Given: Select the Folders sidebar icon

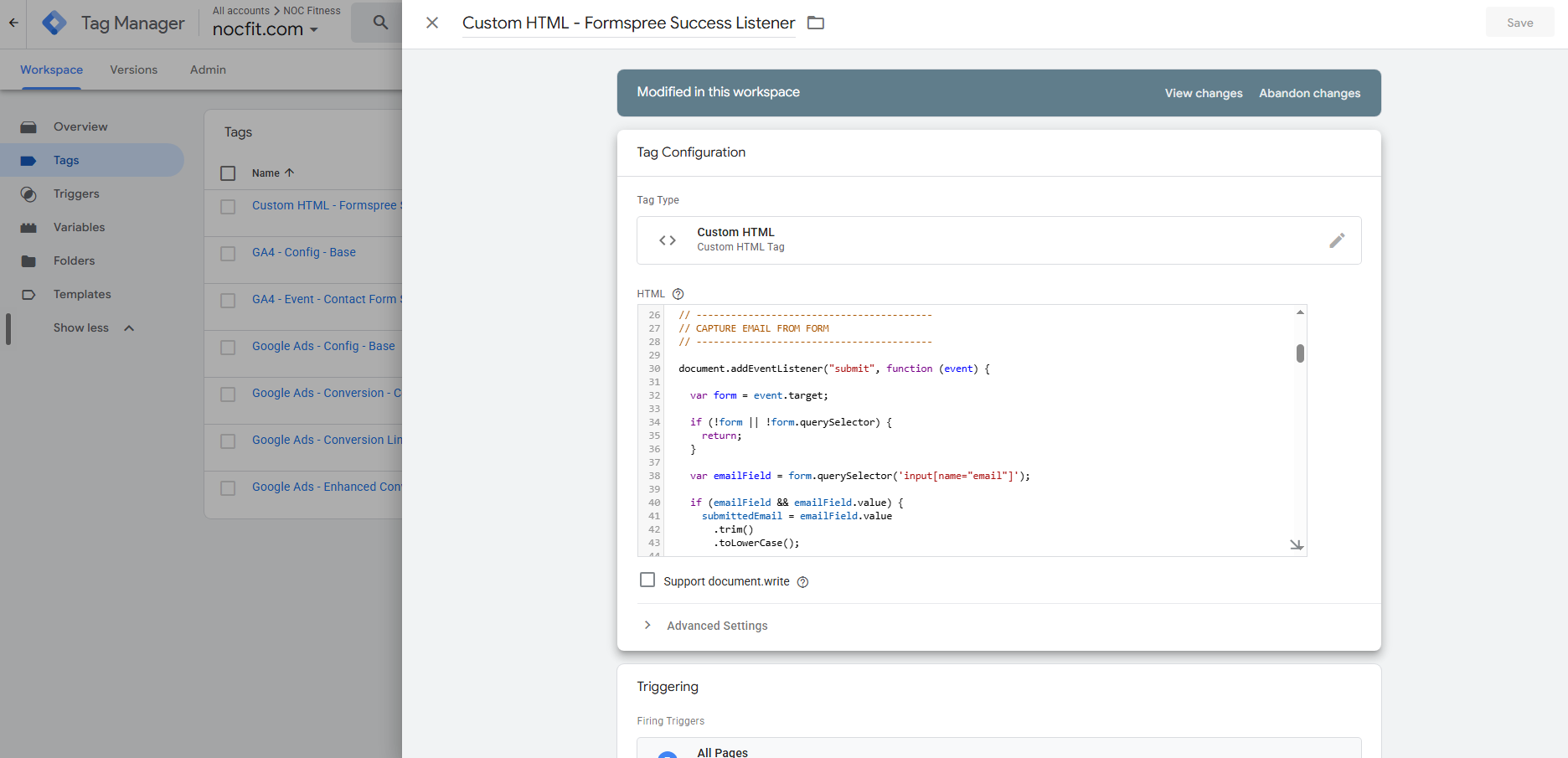Looking at the screenshot, I should [x=28, y=261].
